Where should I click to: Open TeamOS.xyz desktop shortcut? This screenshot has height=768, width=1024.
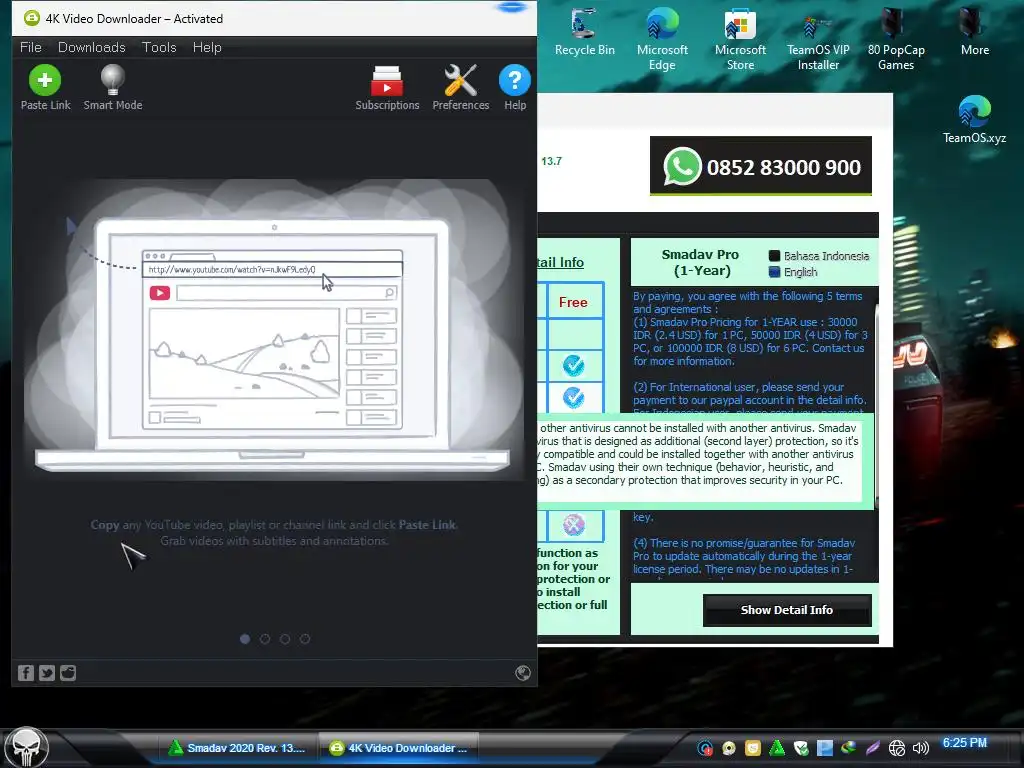[974, 120]
